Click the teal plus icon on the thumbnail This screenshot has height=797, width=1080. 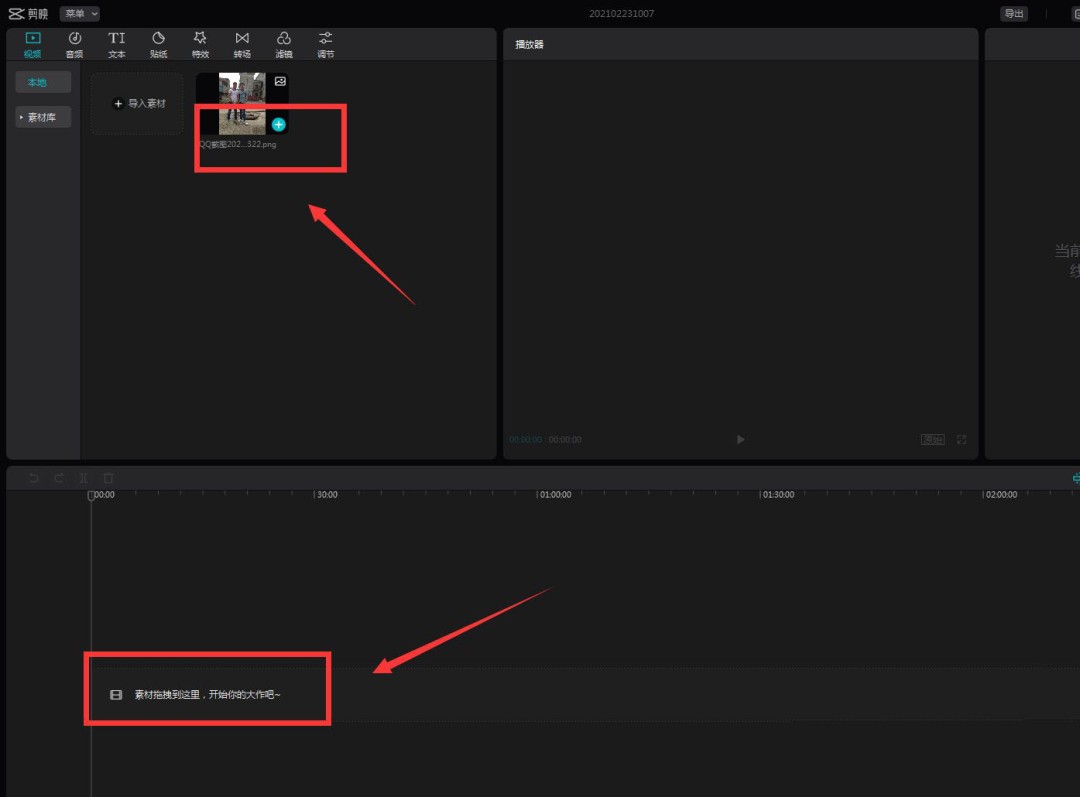tap(279, 125)
